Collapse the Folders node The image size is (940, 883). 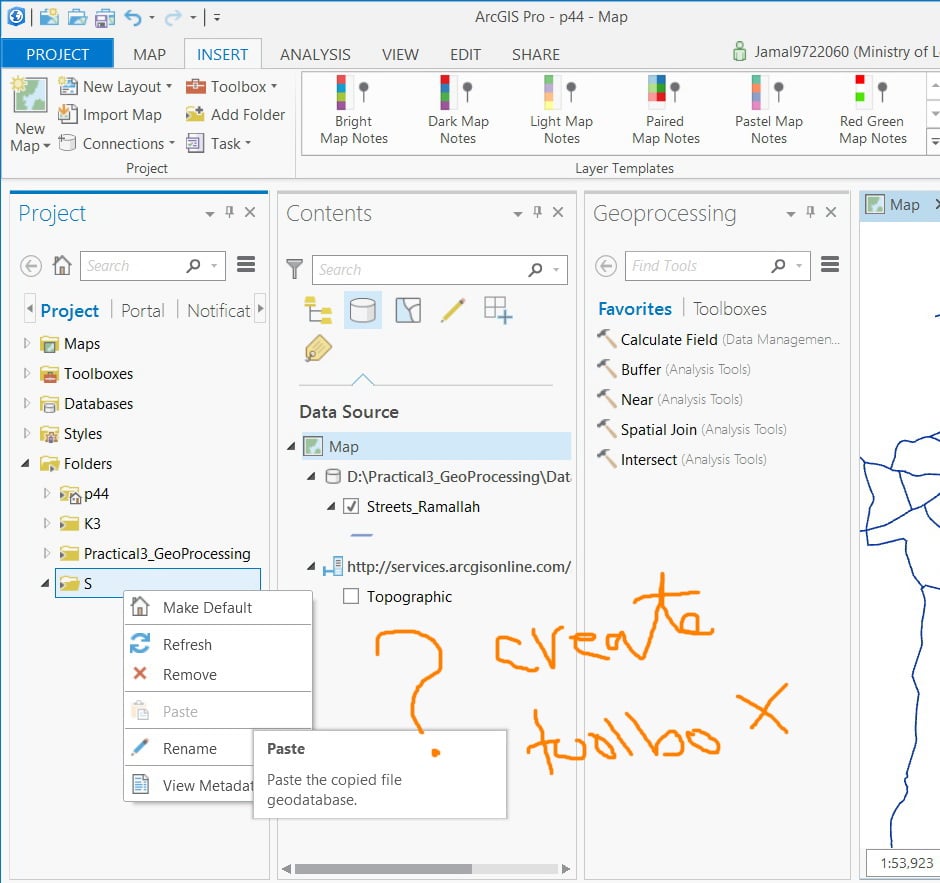pos(26,463)
